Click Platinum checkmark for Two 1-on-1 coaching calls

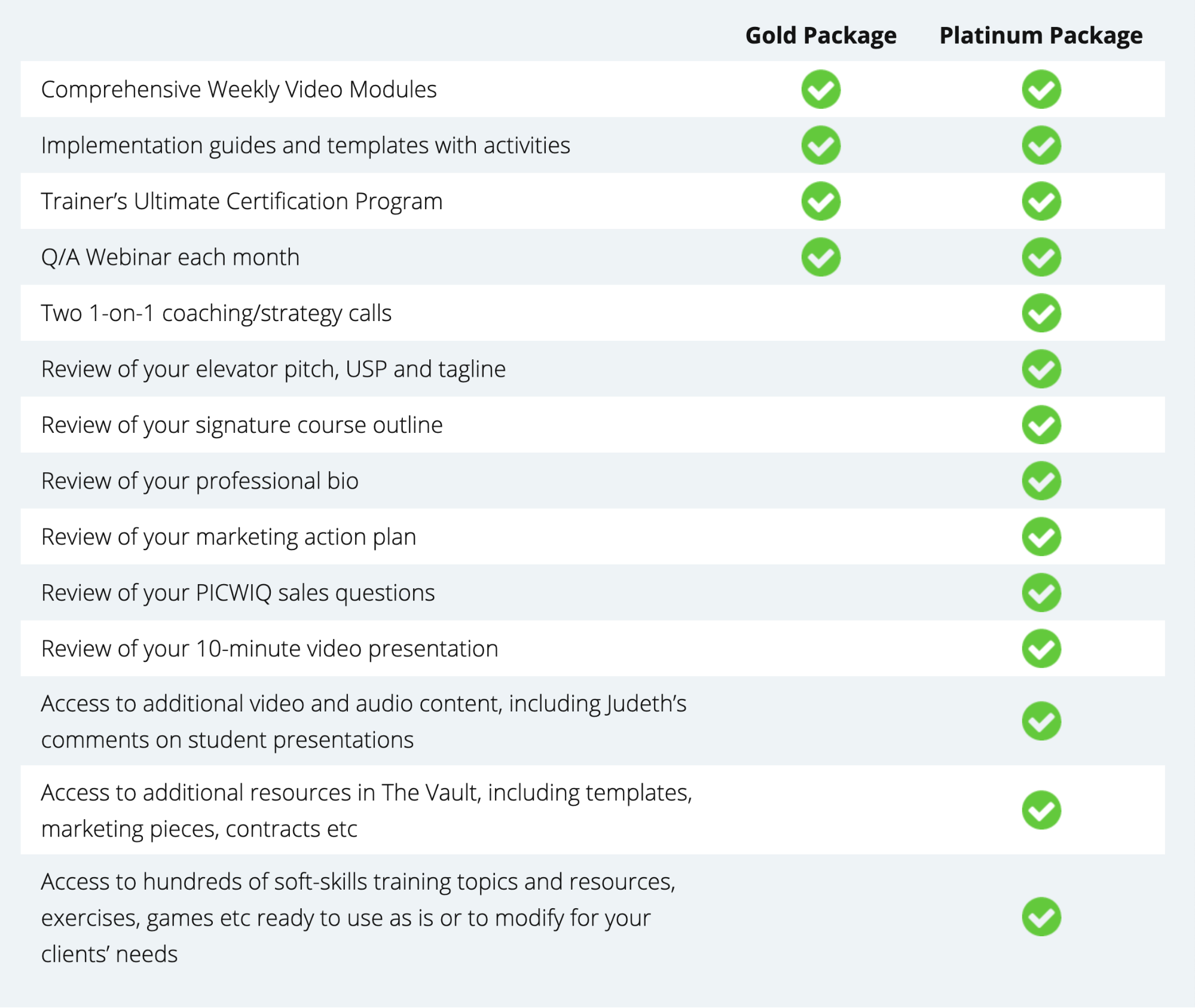tap(1041, 313)
